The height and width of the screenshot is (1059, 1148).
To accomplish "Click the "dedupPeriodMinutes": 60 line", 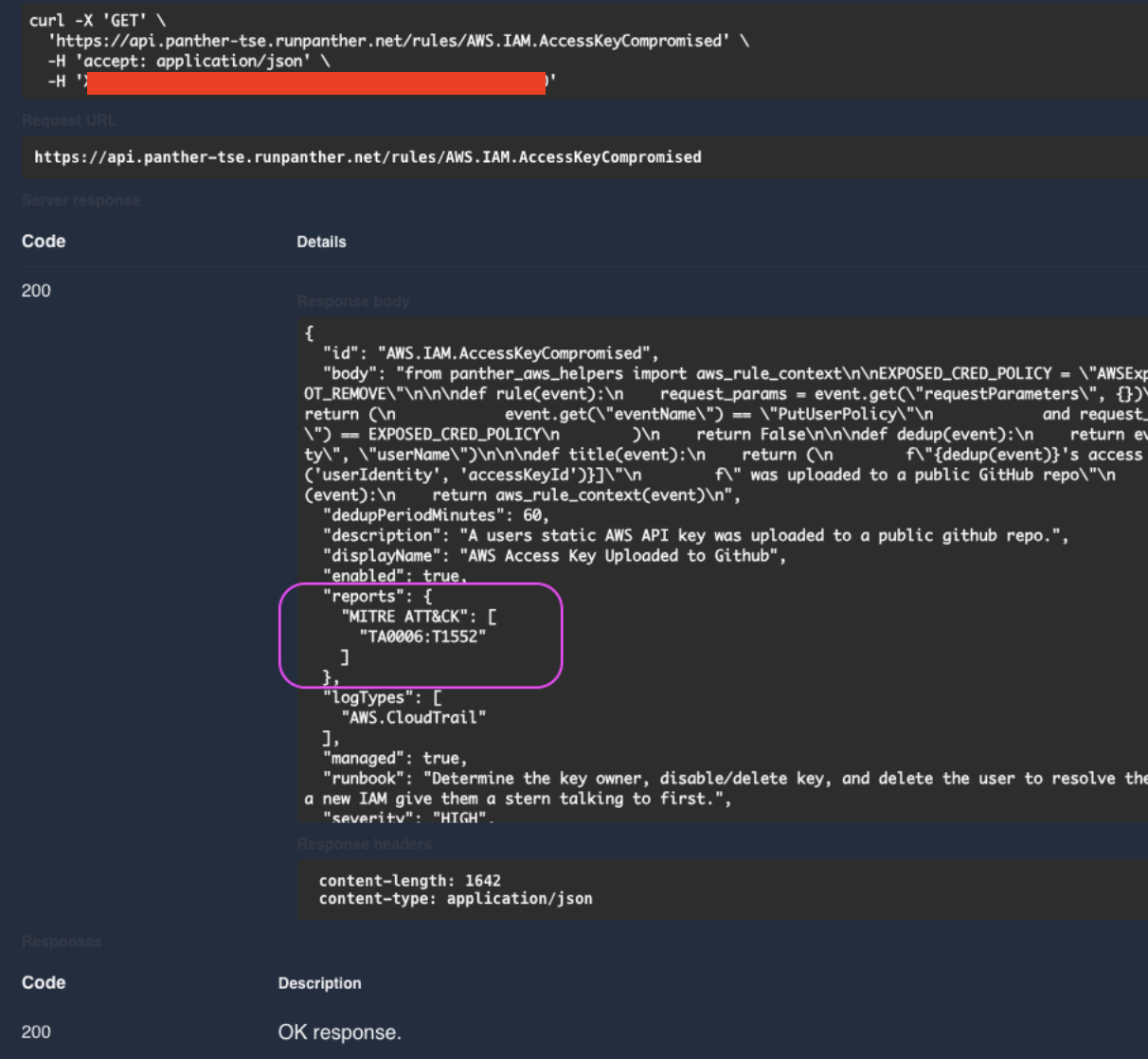I will point(436,515).
